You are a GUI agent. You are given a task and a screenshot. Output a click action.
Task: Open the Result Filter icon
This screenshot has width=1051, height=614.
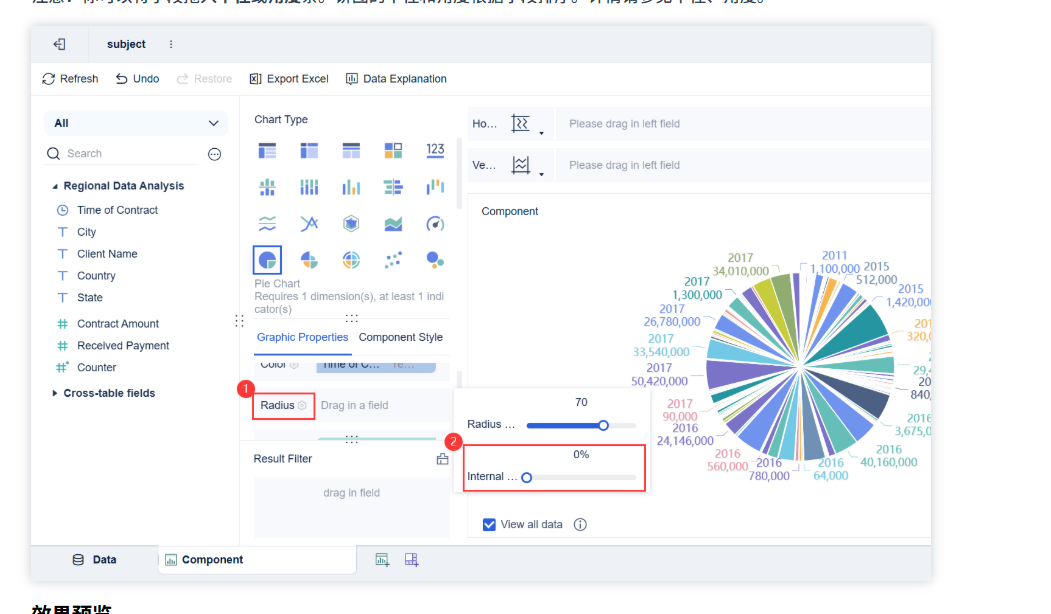[x=442, y=459]
